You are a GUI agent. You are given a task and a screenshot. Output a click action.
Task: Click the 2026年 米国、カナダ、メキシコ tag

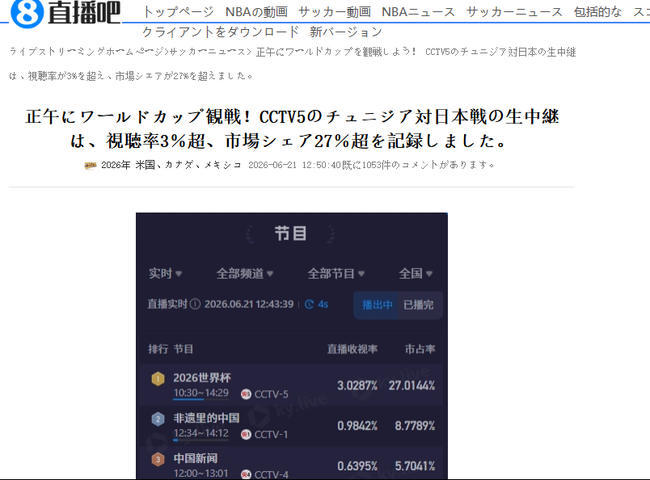(x=171, y=165)
